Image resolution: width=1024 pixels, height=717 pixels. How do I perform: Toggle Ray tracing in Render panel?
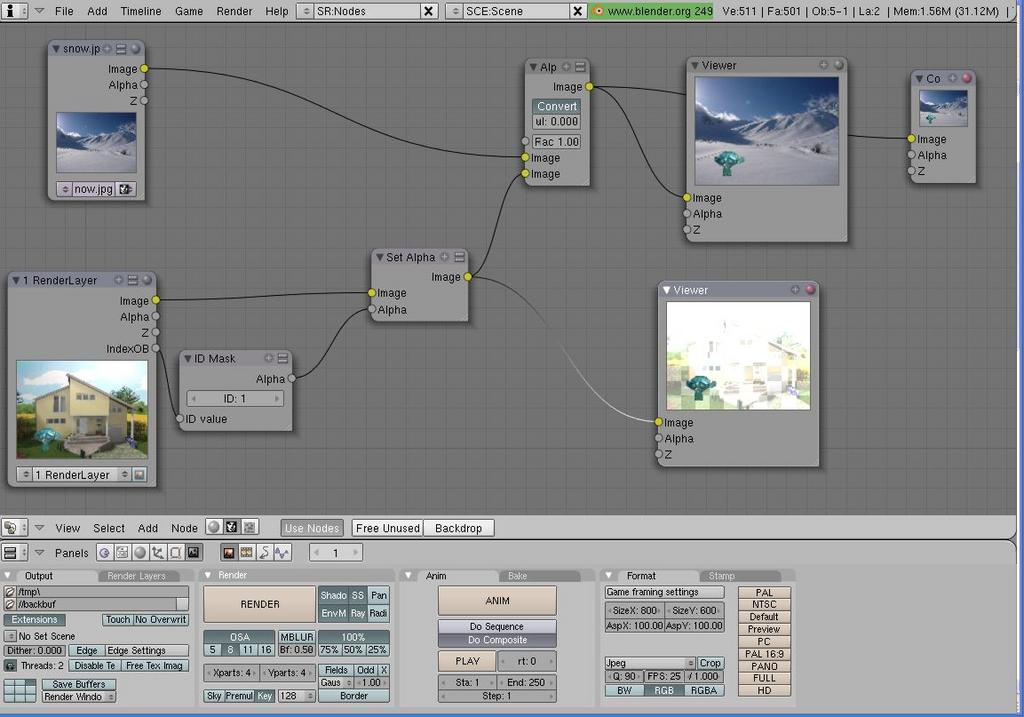pyautogui.click(x=358, y=613)
